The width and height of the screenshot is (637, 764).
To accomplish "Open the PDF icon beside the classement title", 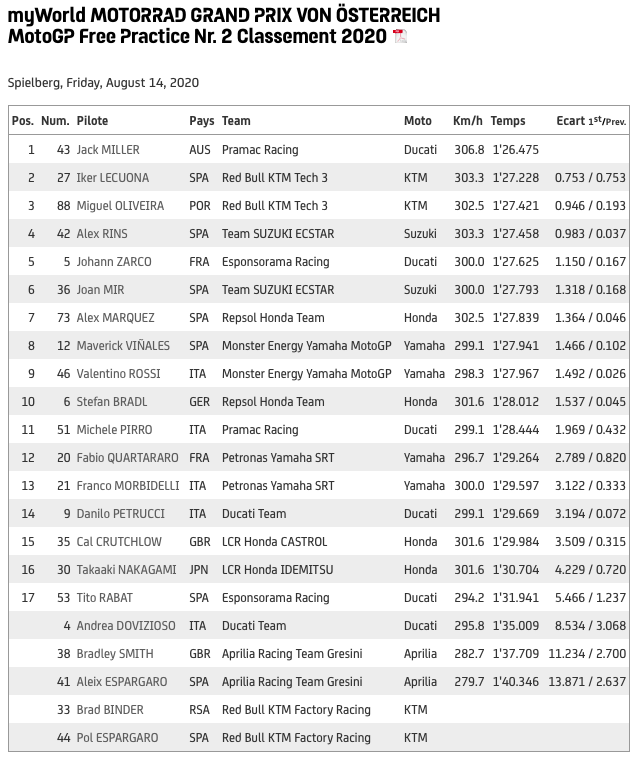I will 400,37.
